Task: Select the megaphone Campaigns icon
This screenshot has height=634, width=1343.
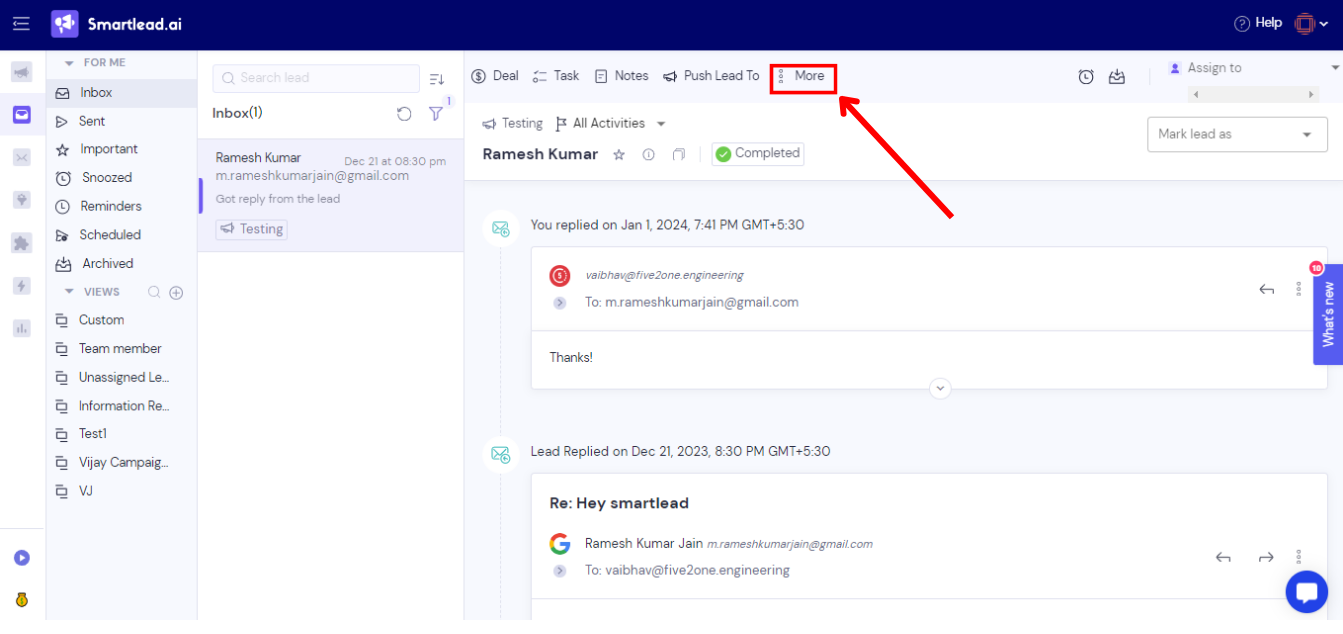Action: click(x=22, y=72)
